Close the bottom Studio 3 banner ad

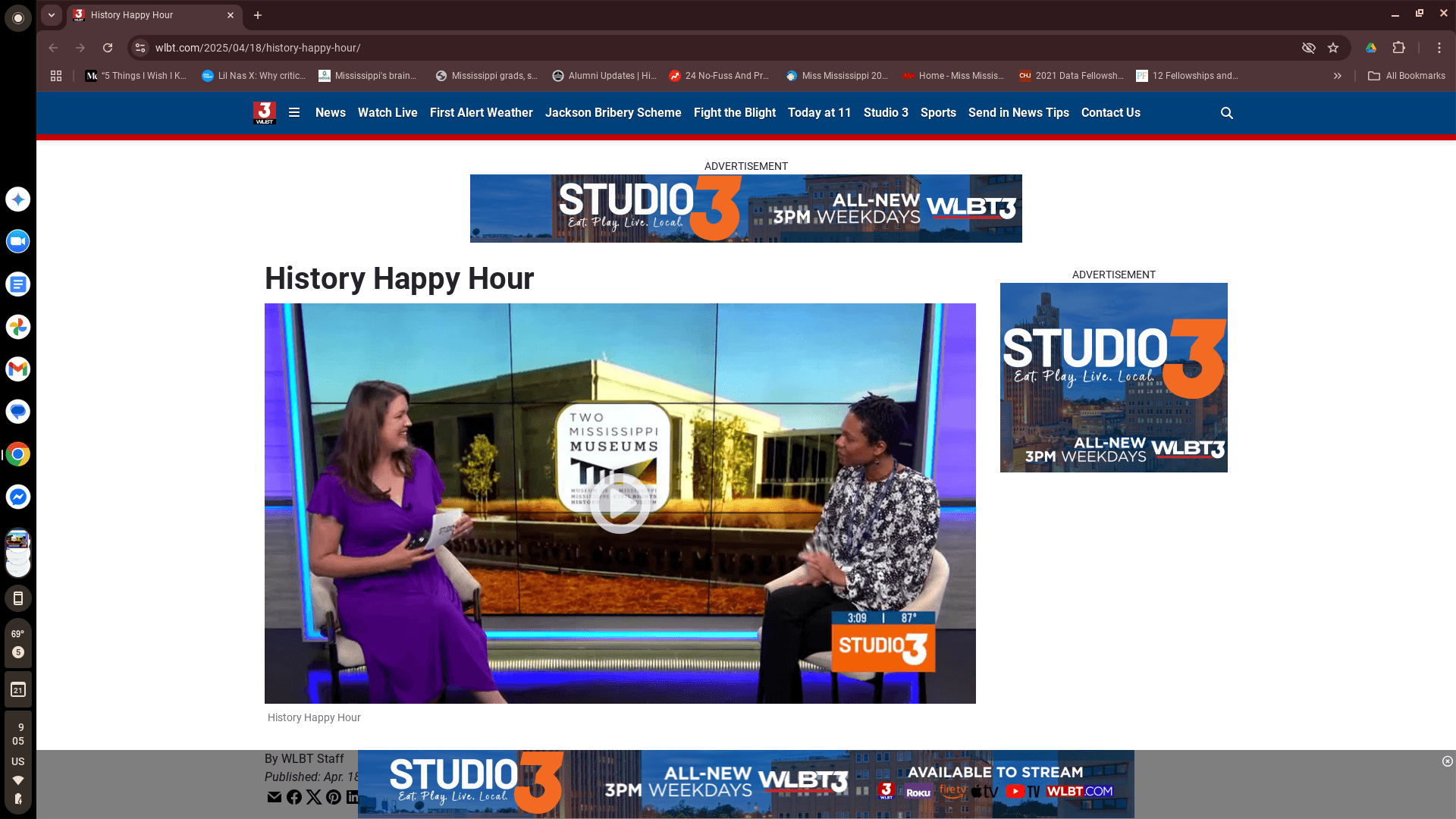1448,761
